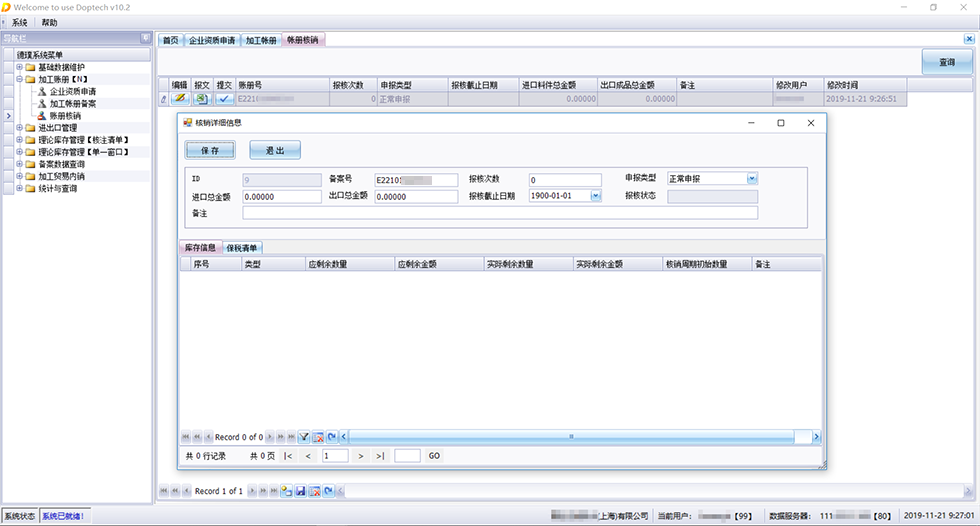Click the 系统已就绪! status bar text

[x=62, y=516]
